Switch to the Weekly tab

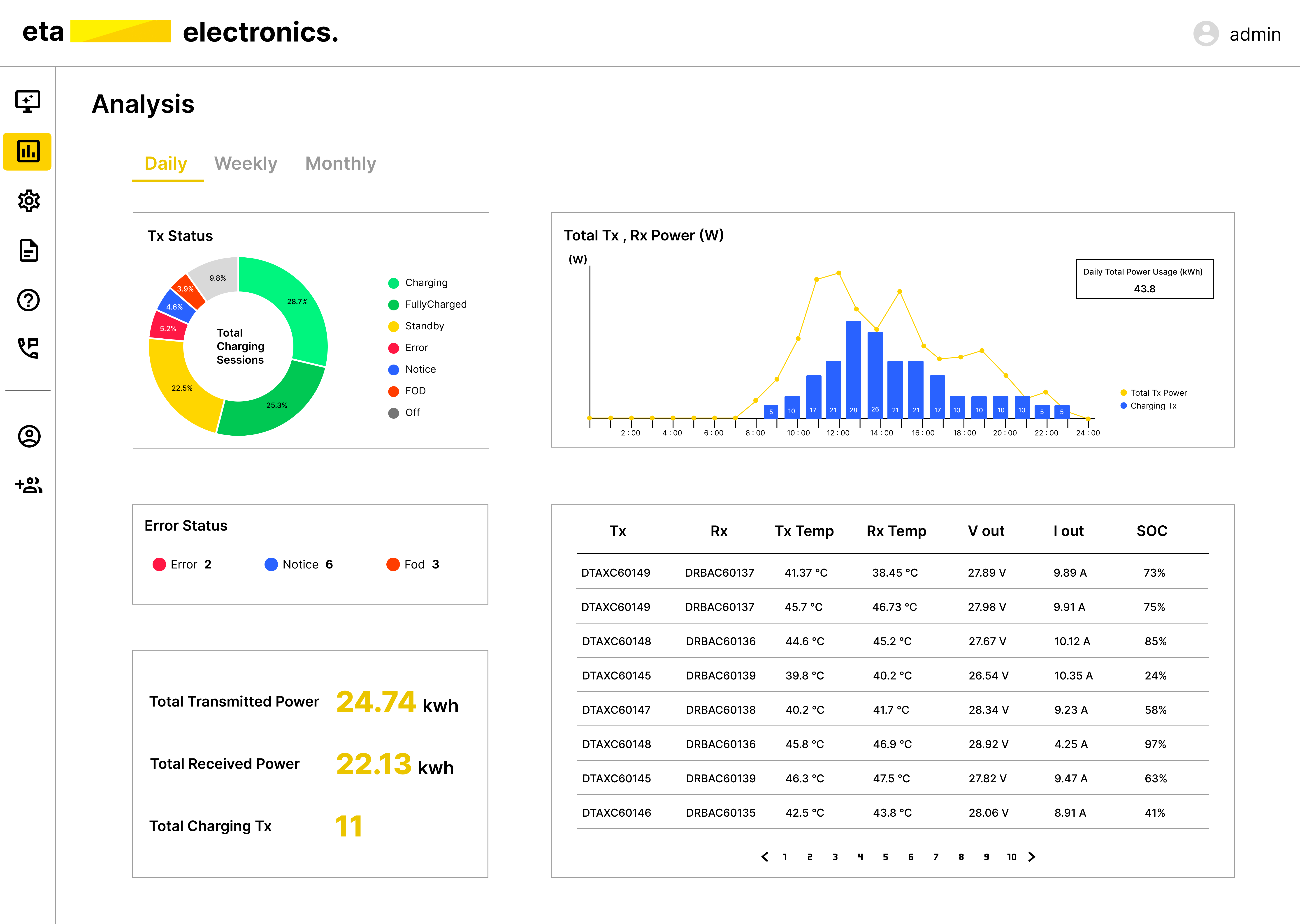(x=245, y=163)
